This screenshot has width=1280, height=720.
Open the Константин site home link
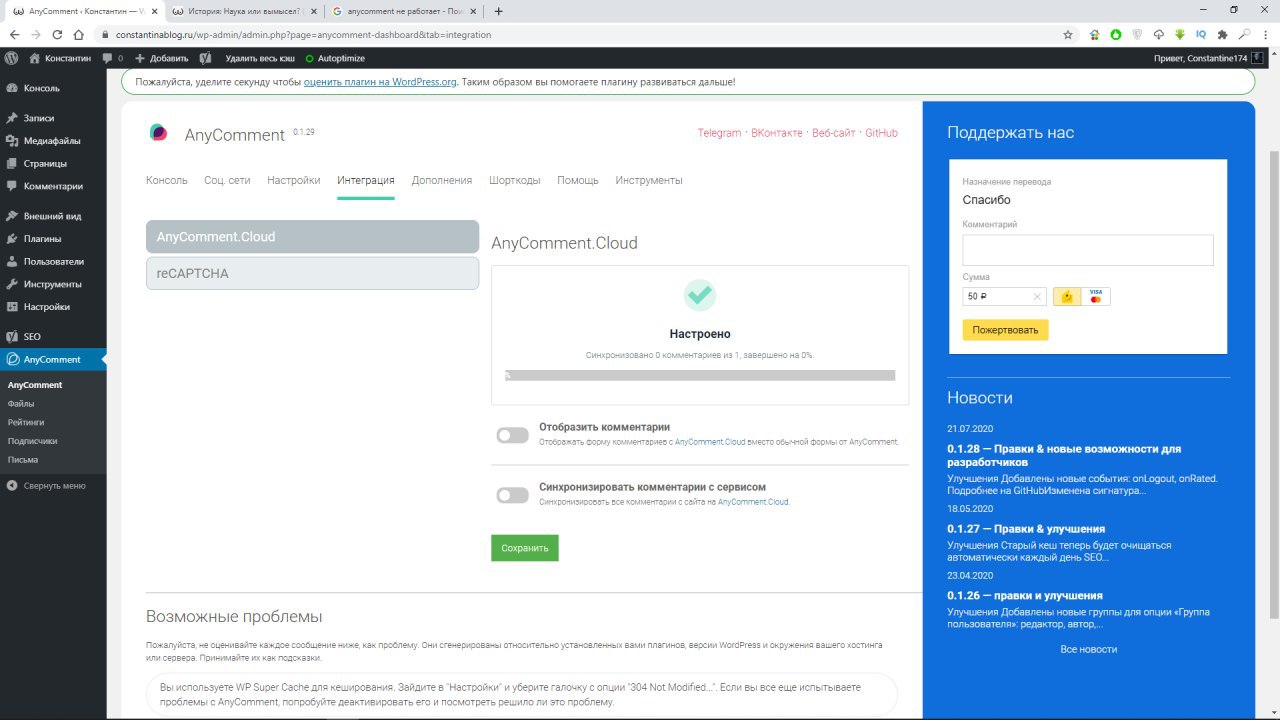click(60, 58)
